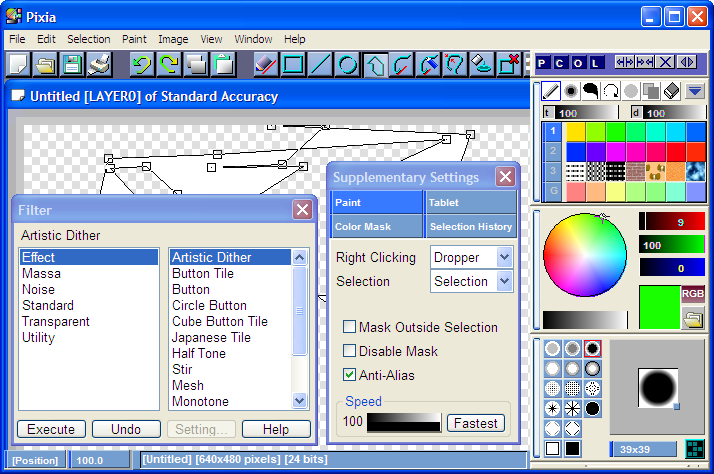Switch to the Paint tab
The width and height of the screenshot is (714, 474).
377,202
